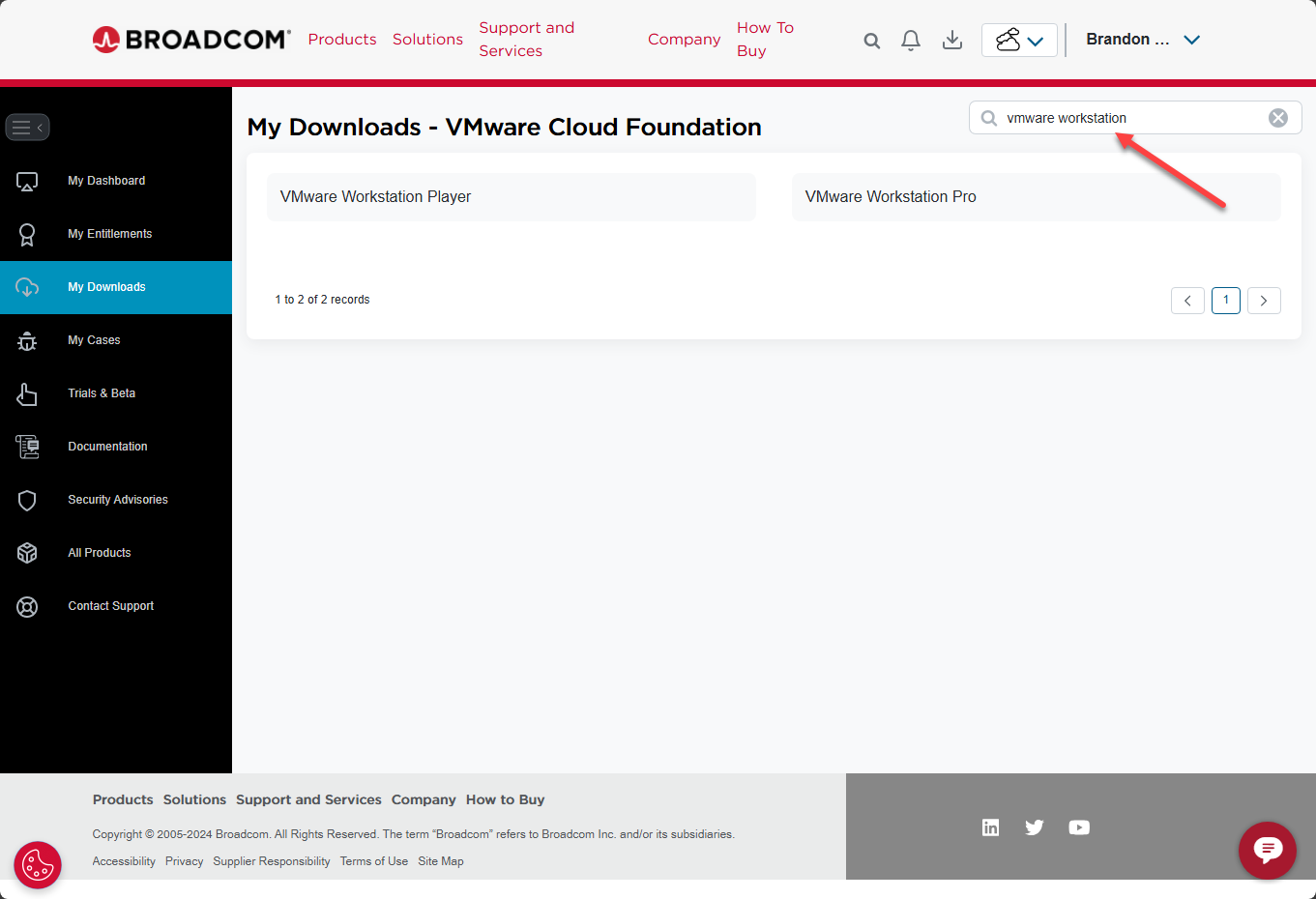
Task: Open Documentation sidebar item
Action: (116, 447)
